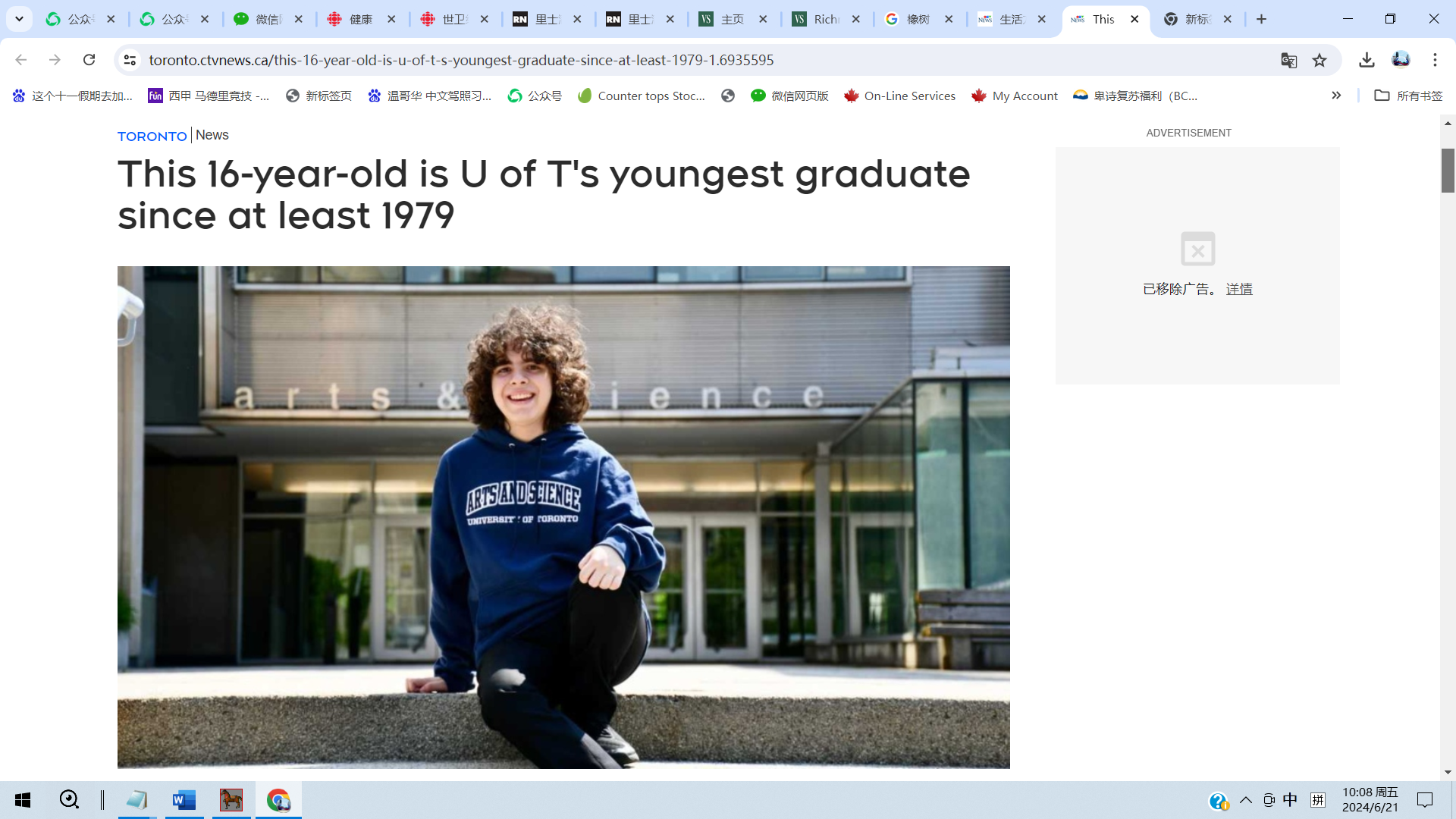Open the My Account bookmark
The image size is (1456, 819).
pyautogui.click(x=1015, y=96)
